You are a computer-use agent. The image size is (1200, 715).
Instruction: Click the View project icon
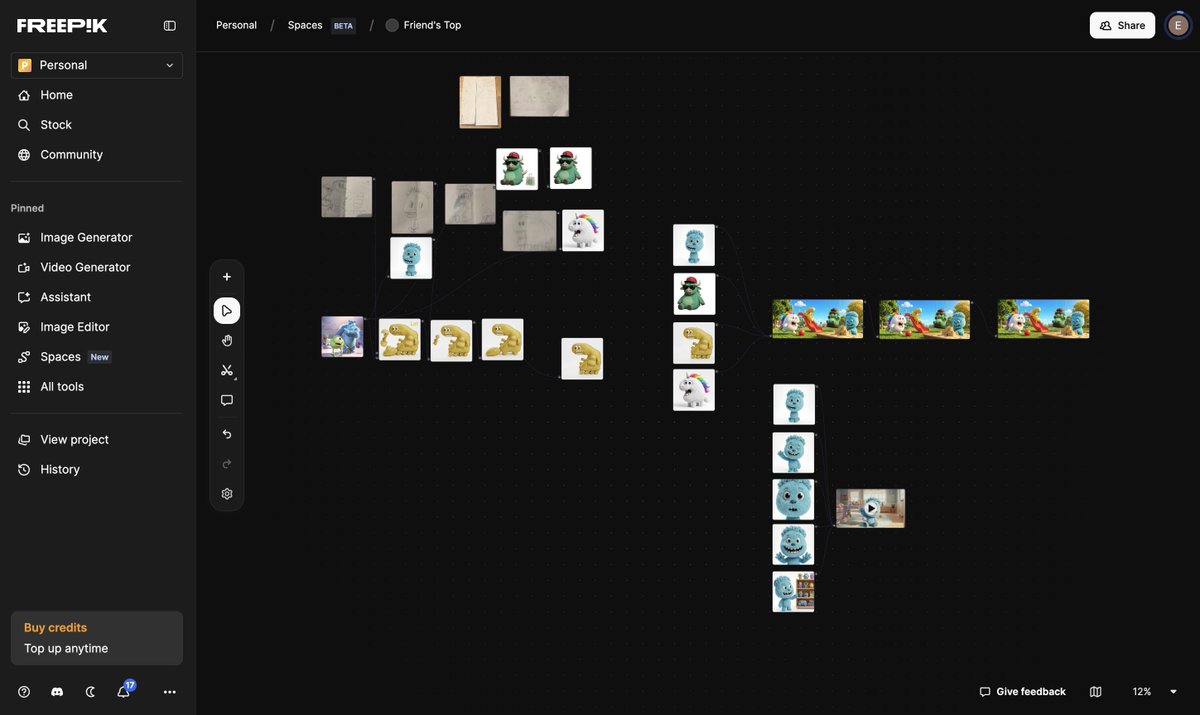[24, 440]
